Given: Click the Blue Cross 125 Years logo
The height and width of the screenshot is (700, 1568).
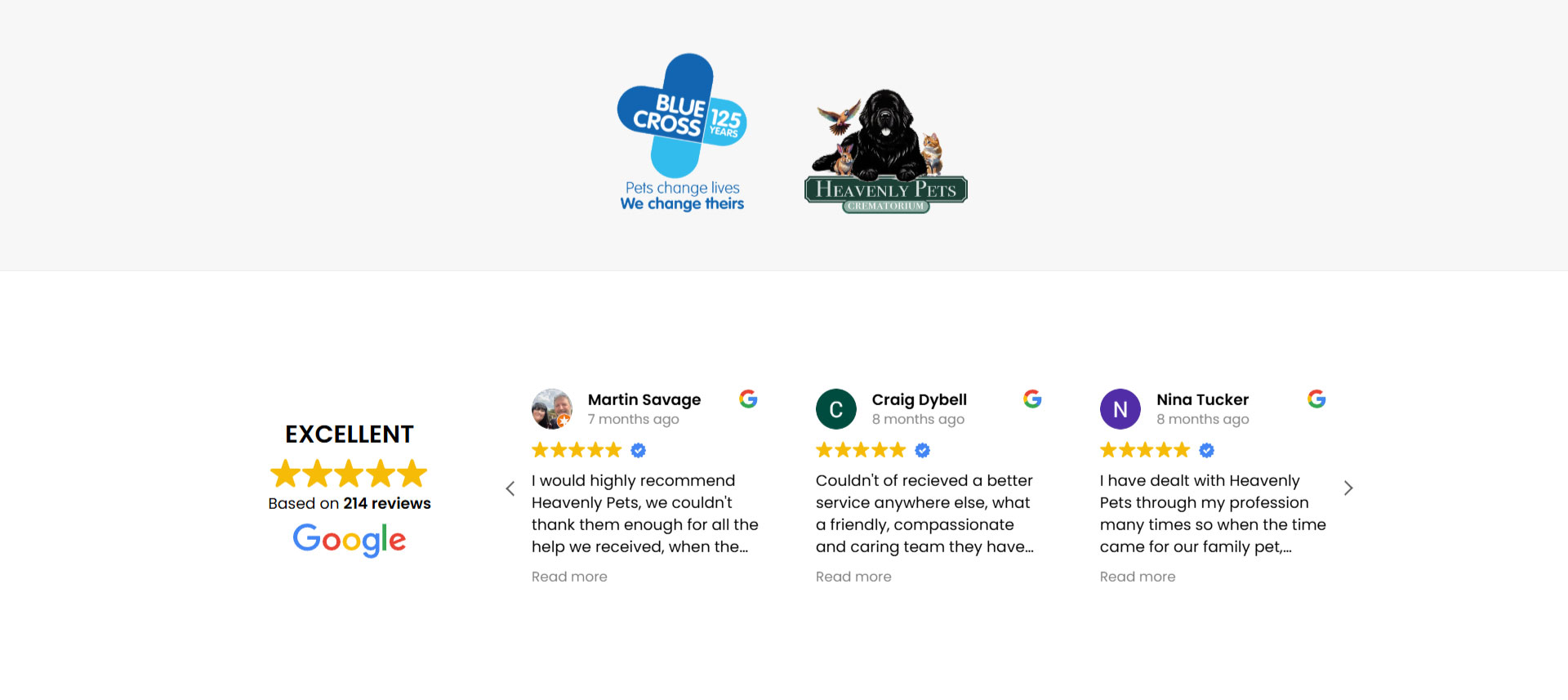Looking at the screenshot, I should (682, 132).
